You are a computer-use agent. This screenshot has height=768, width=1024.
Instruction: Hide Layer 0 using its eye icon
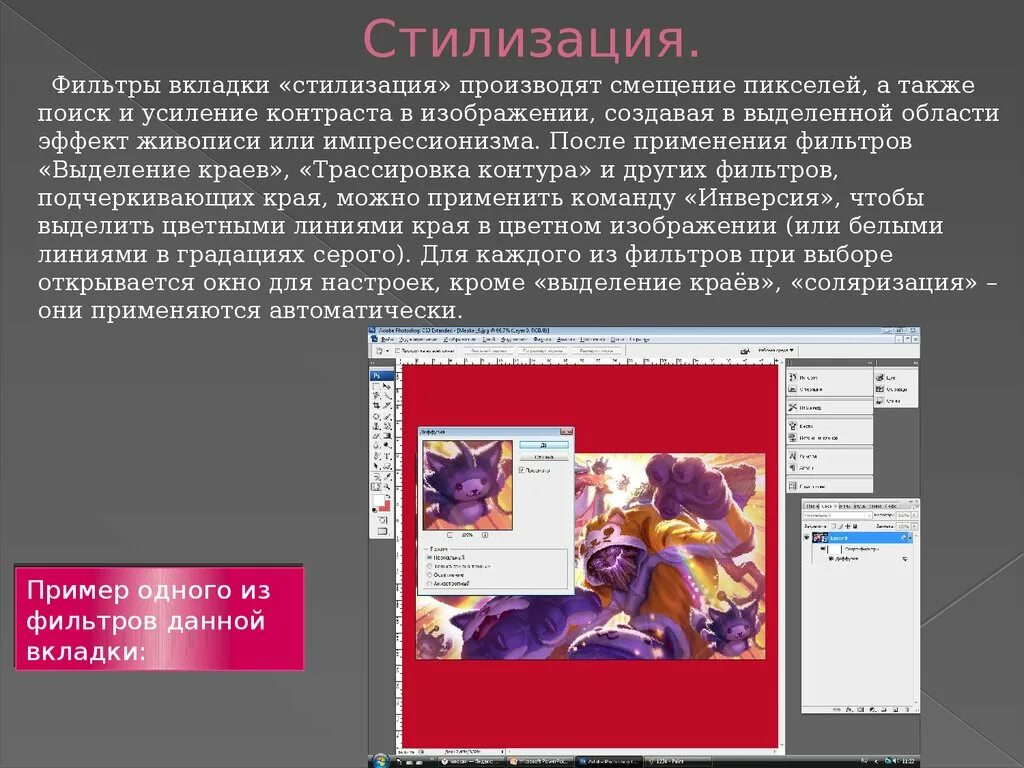click(807, 537)
